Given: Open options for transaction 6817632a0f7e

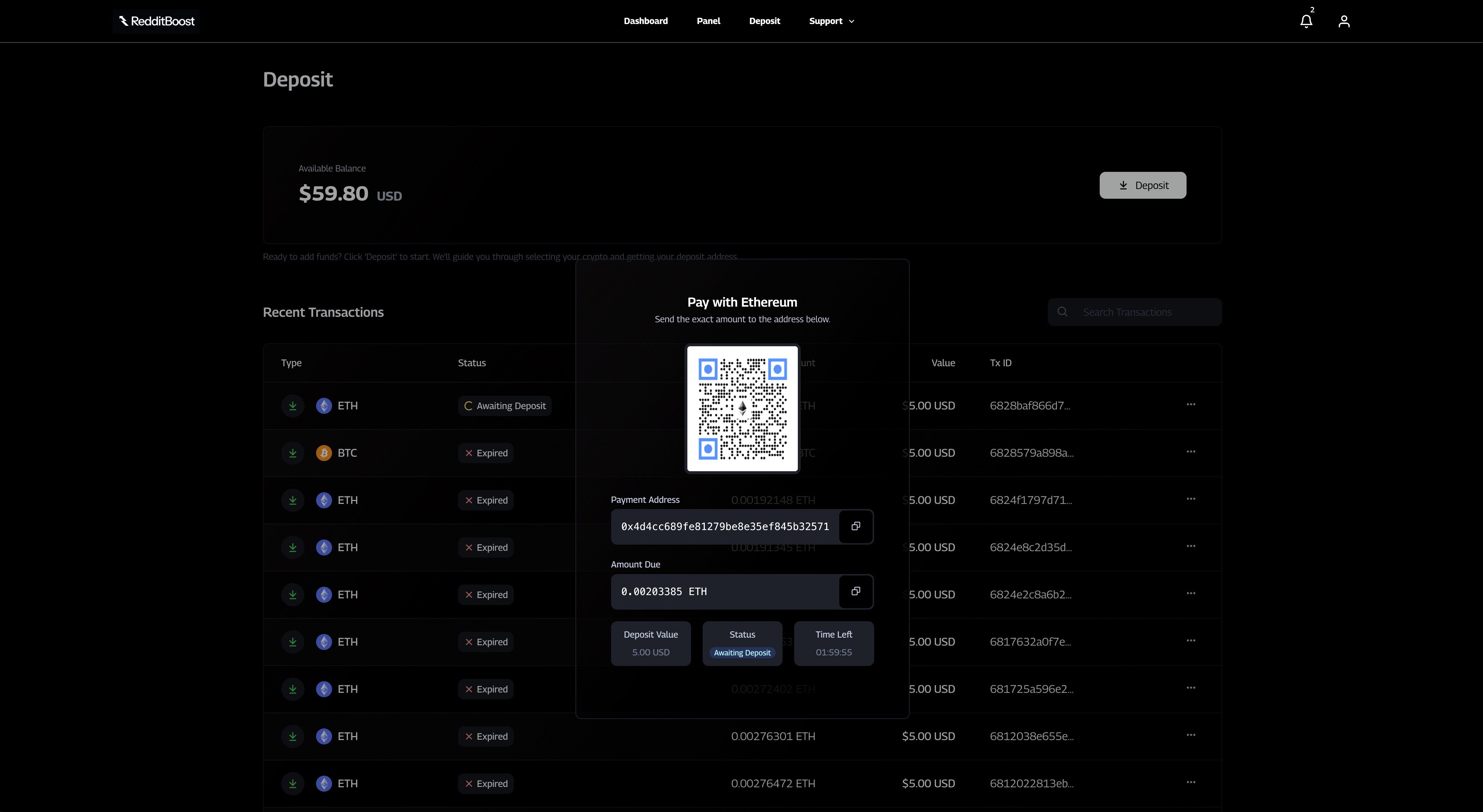Looking at the screenshot, I should click(x=1191, y=641).
